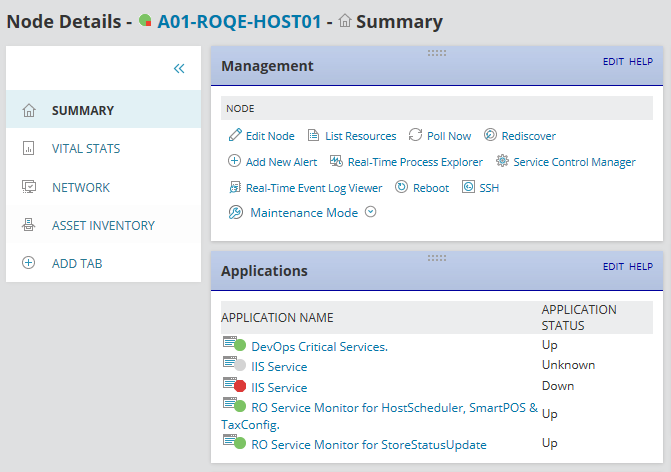Image resolution: width=671 pixels, height=472 pixels.
Task: Switch to the Network tab
Action: pos(81,187)
